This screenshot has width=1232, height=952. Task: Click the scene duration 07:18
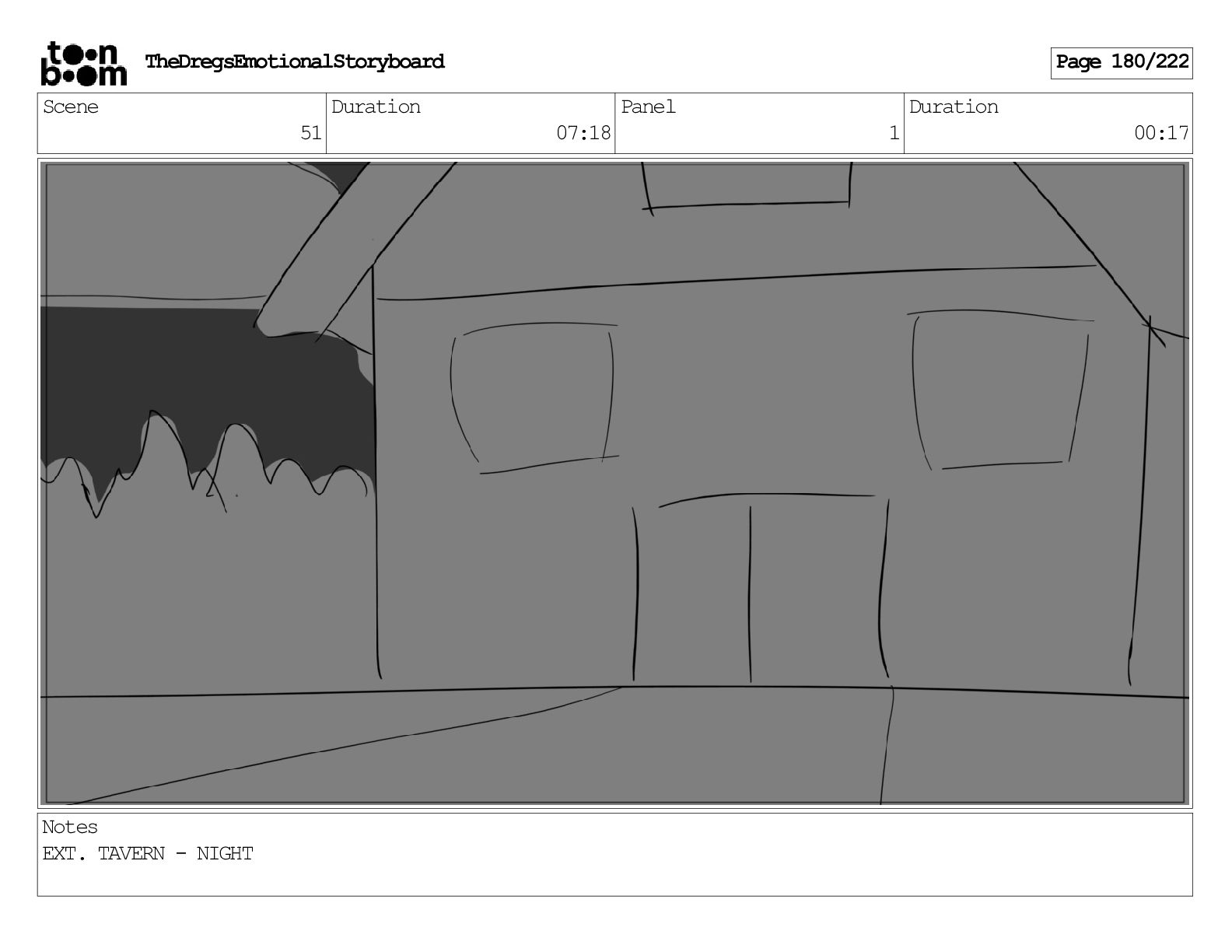583,133
